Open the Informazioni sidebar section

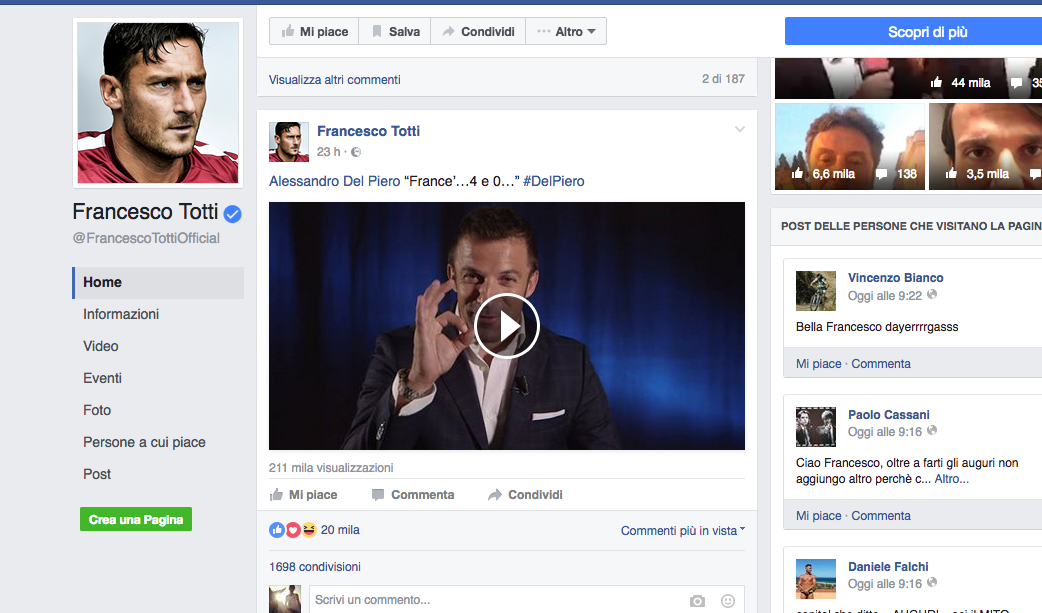pyautogui.click(x=121, y=314)
